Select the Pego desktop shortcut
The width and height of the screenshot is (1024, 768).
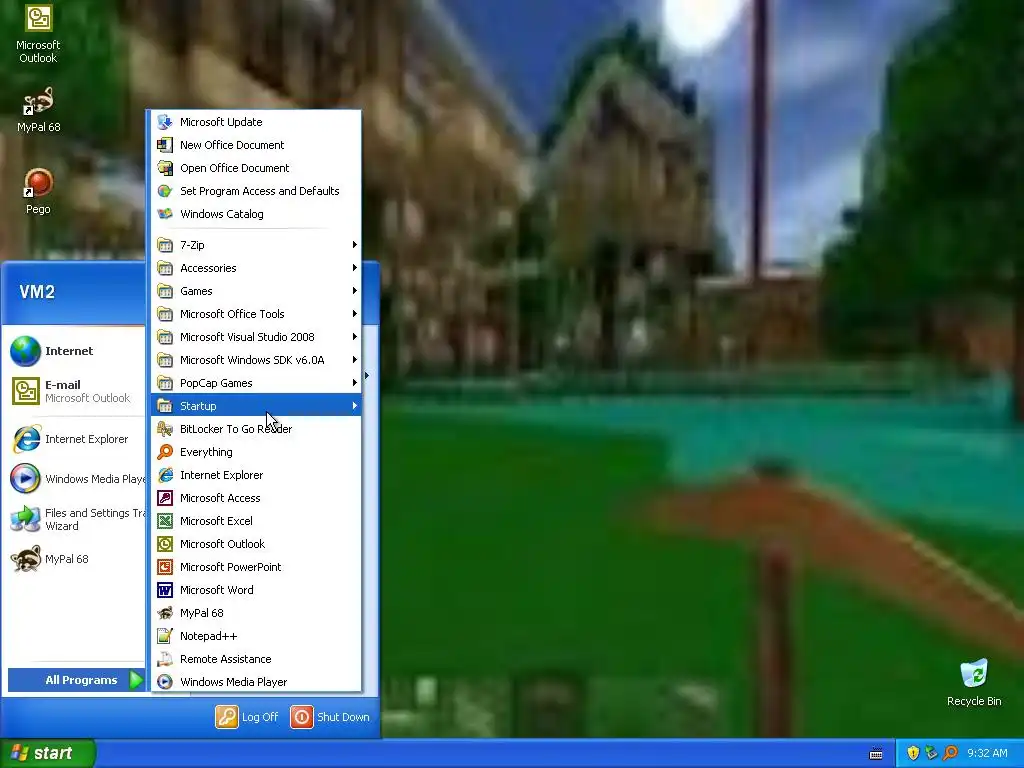(38, 191)
